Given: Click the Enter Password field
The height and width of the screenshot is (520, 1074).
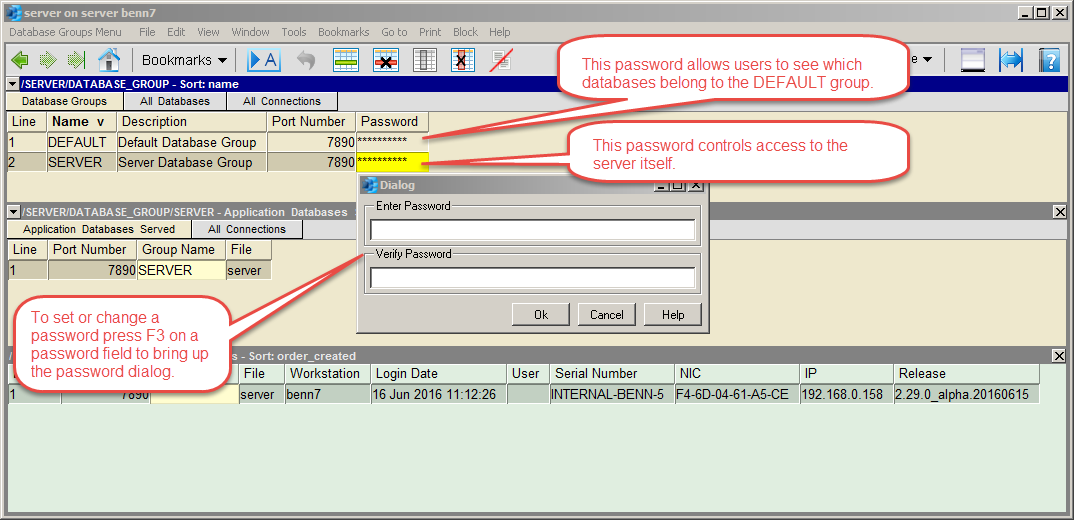Looking at the screenshot, I should [x=532, y=230].
